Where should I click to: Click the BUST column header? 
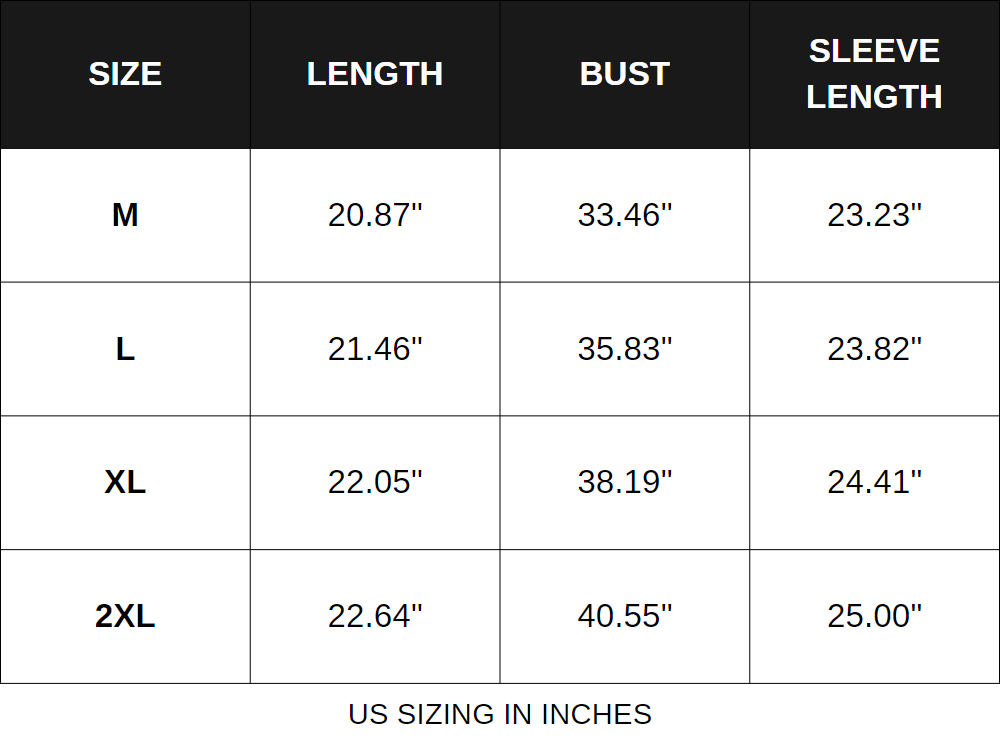point(625,74)
